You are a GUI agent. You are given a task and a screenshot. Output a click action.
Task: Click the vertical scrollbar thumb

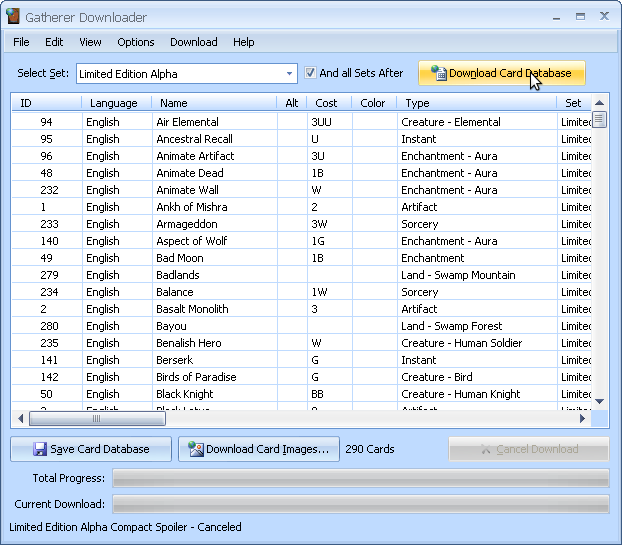[x=599, y=119]
